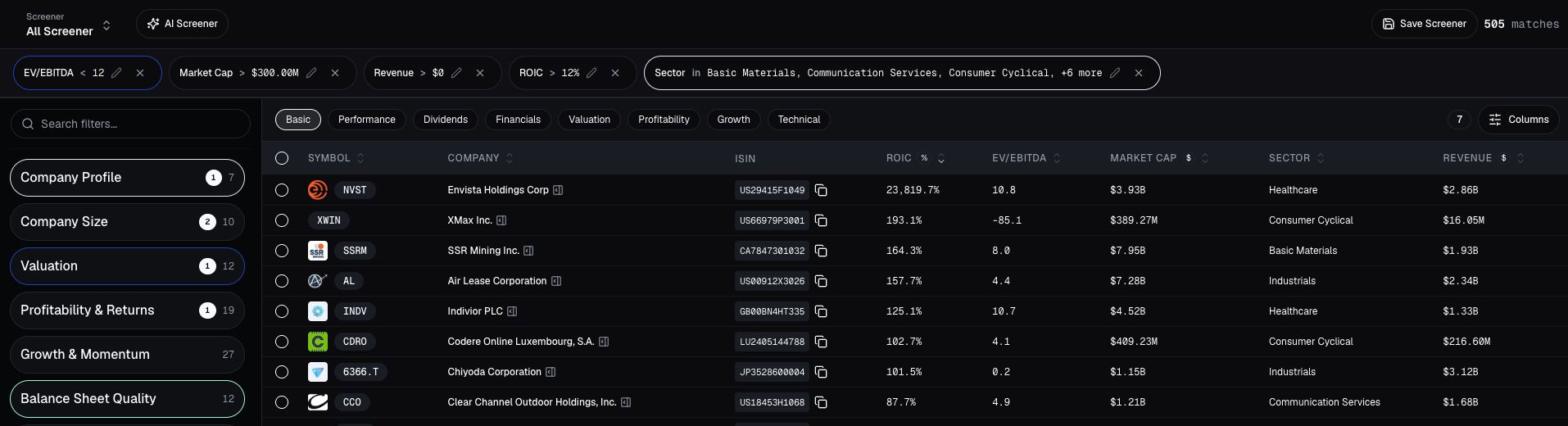This screenshot has height=426, width=1568.
Task: Edit the EV/EBITDA filter pencil icon
Action: click(x=116, y=73)
